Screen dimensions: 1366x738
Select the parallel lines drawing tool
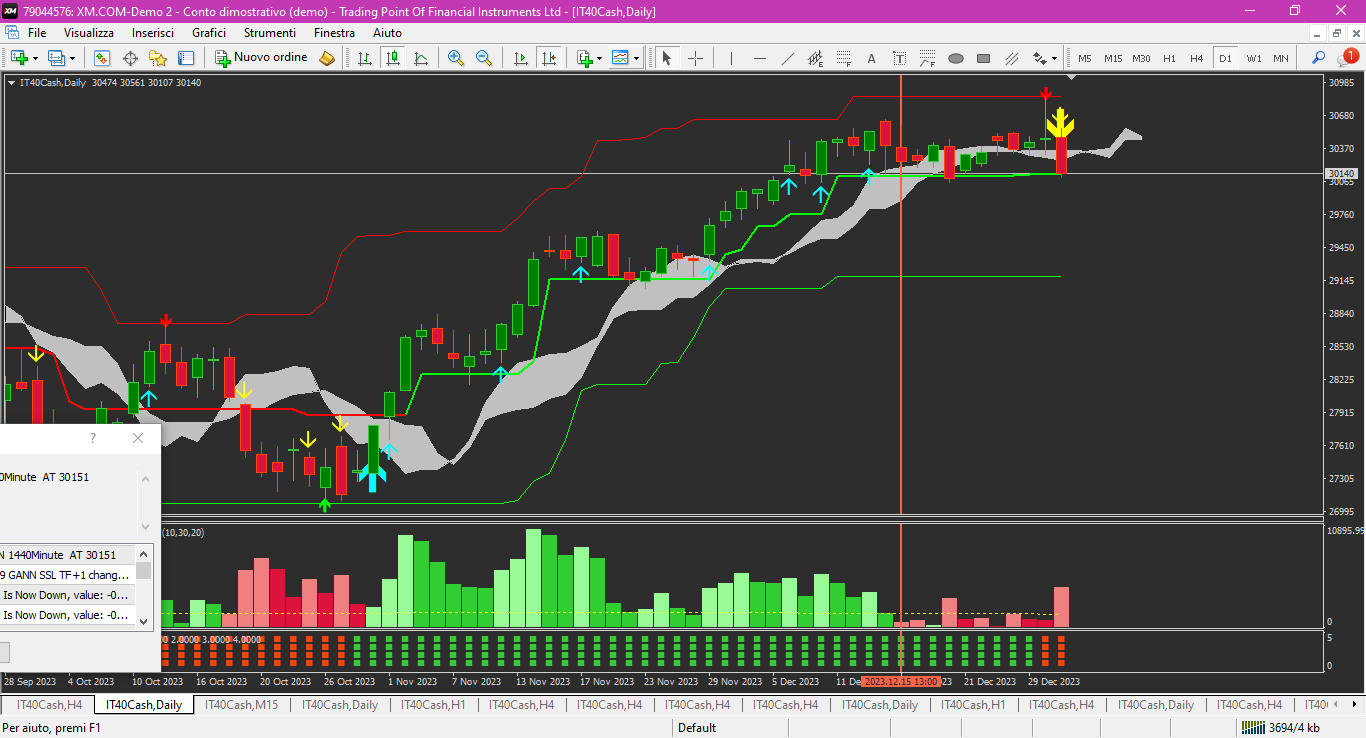point(1012,58)
